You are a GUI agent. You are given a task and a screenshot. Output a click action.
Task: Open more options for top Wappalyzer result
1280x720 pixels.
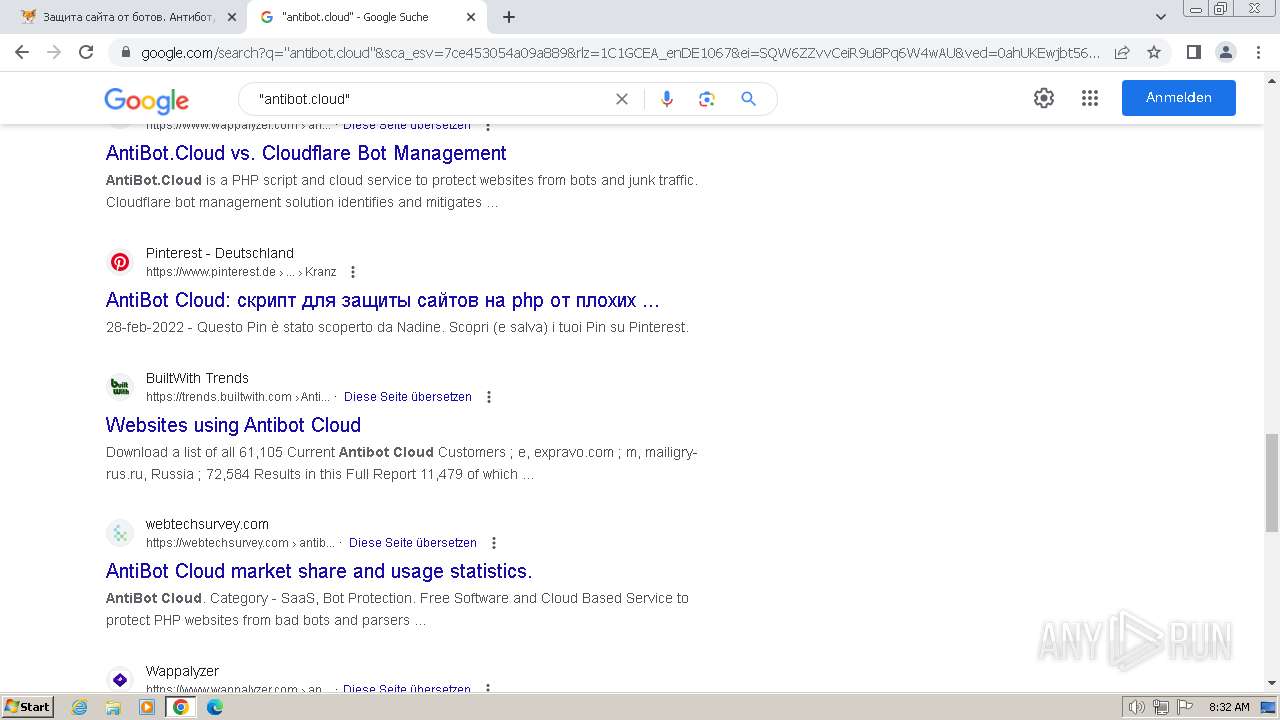(488, 126)
